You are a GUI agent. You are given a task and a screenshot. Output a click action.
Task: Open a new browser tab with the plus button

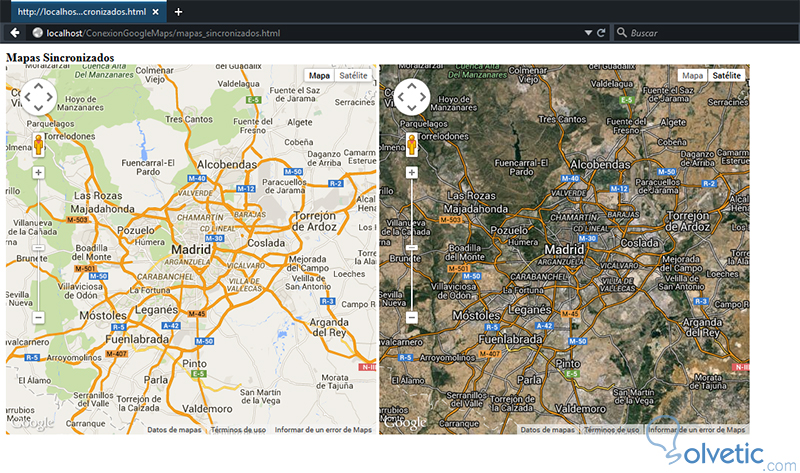[x=178, y=12]
